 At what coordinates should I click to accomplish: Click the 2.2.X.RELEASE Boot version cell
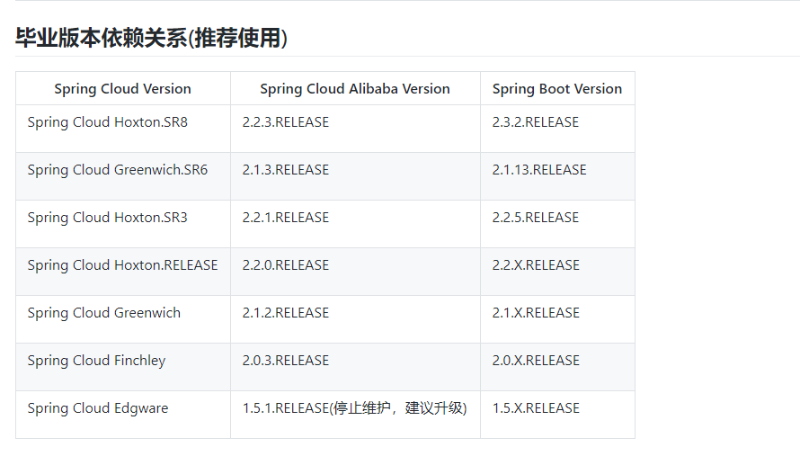pos(558,271)
